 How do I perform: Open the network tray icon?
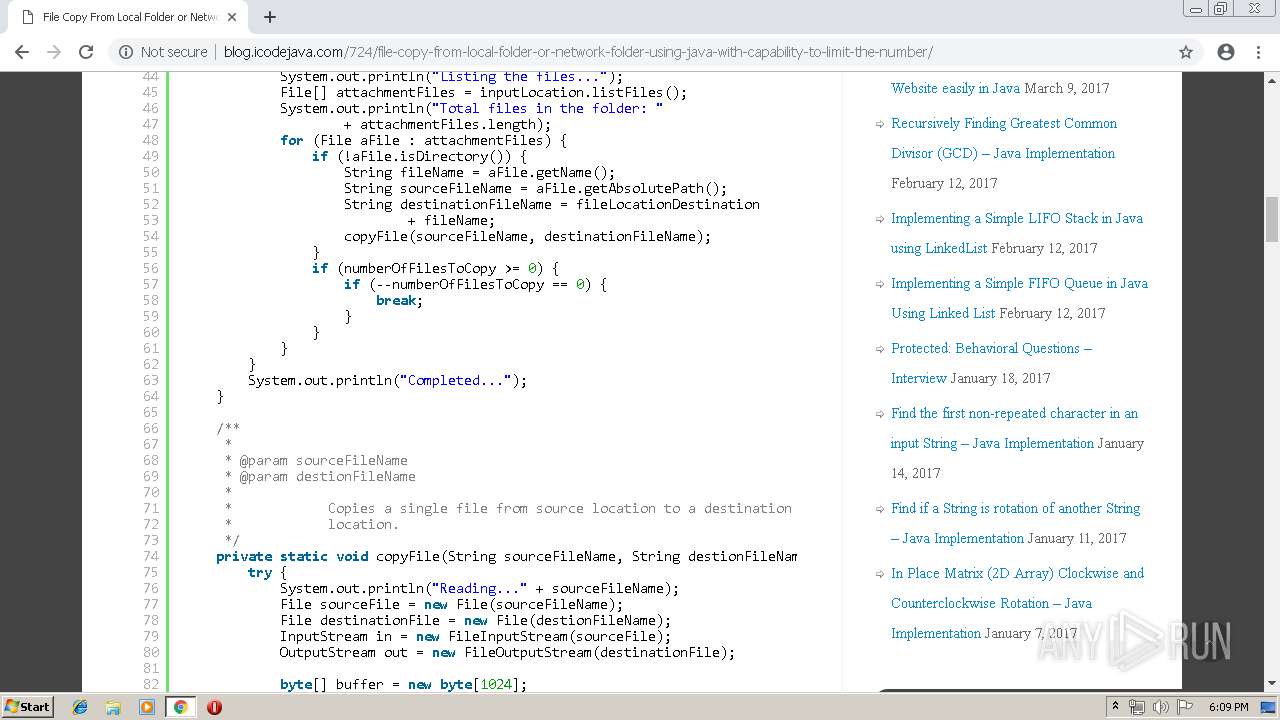1137,707
